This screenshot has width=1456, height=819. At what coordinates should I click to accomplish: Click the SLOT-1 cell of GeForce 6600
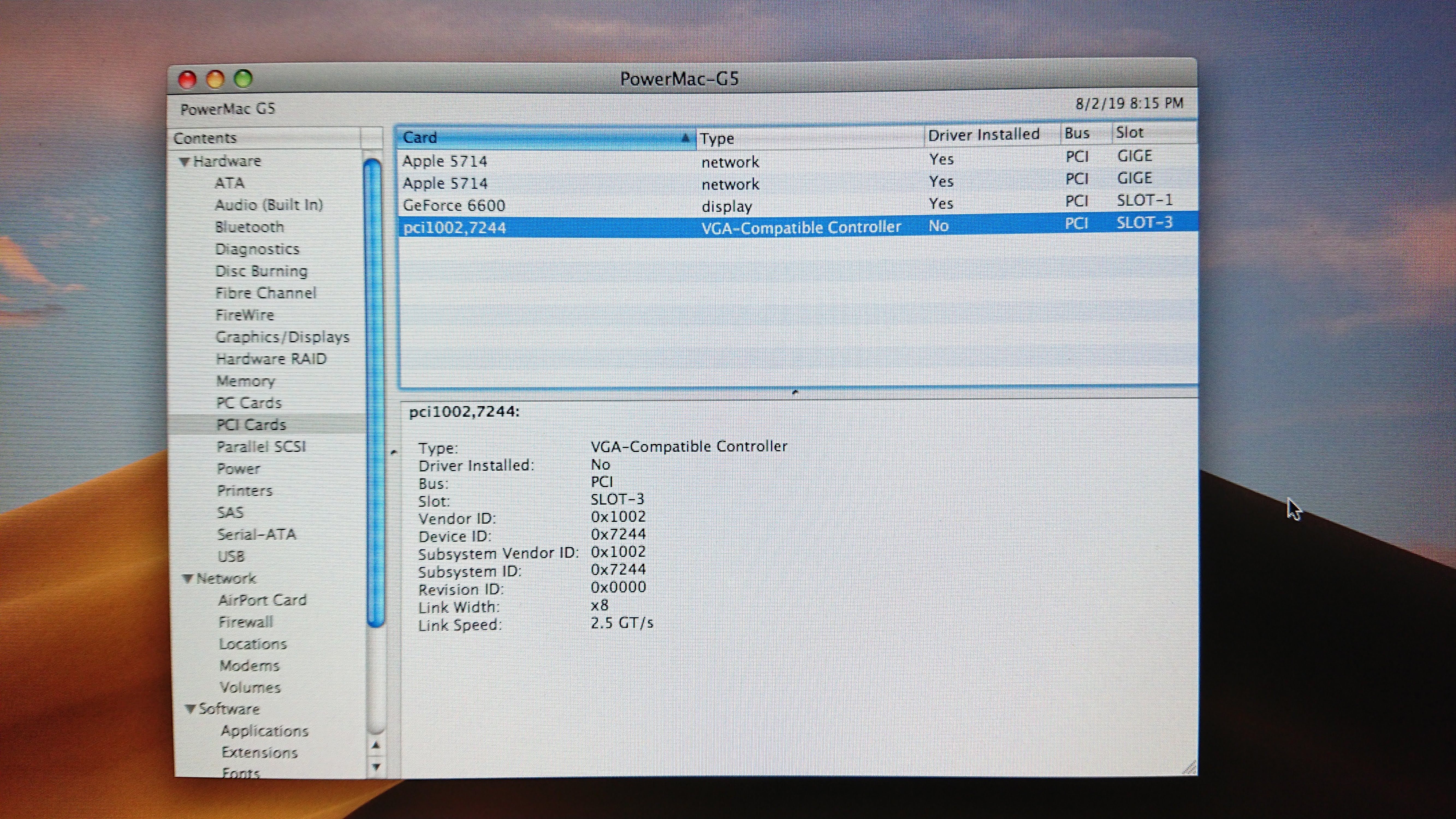1145,200
